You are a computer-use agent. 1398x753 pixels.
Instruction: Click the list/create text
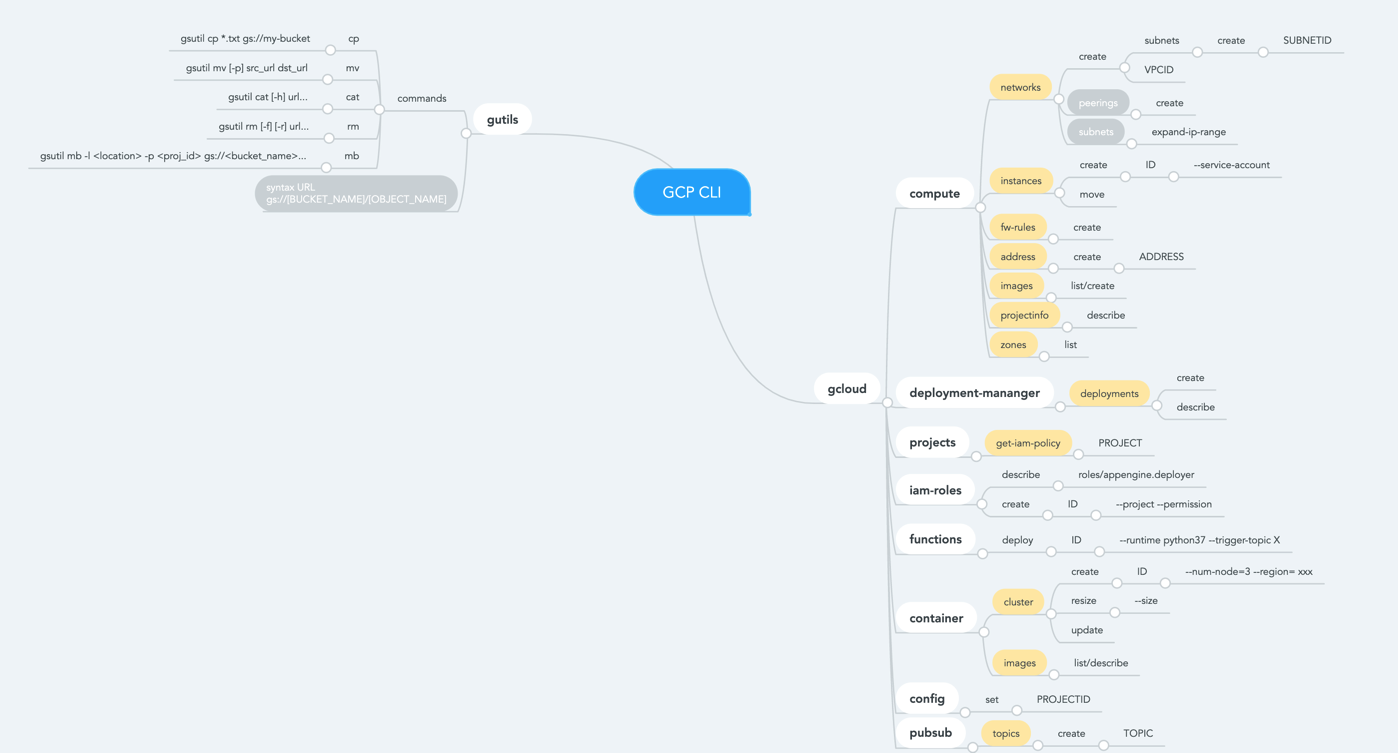pos(1092,286)
